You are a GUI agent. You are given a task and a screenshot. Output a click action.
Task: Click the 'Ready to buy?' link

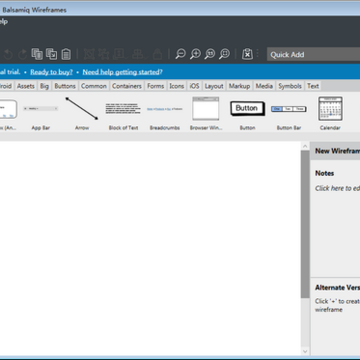51,72
